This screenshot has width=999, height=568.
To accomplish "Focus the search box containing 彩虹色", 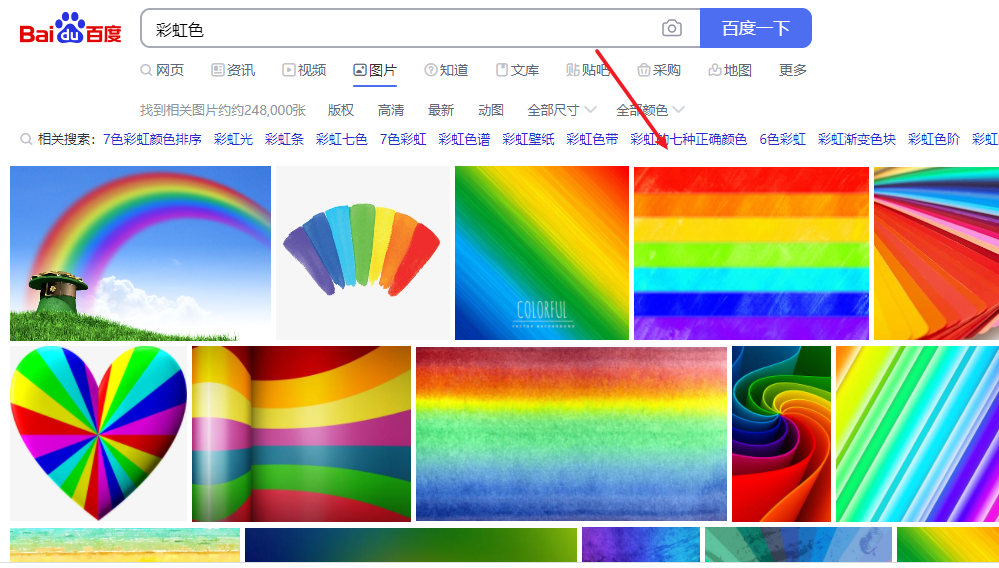I will (x=420, y=28).
